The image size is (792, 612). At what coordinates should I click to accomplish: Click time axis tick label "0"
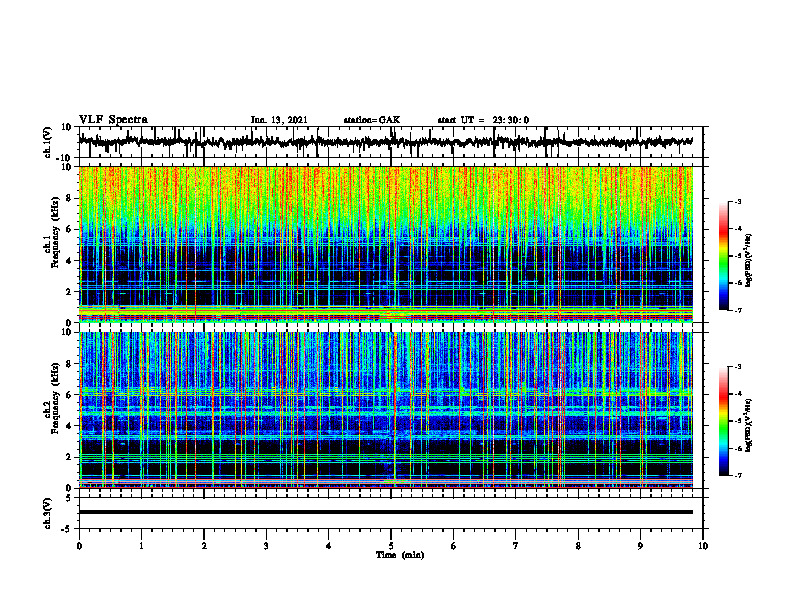tap(79, 546)
